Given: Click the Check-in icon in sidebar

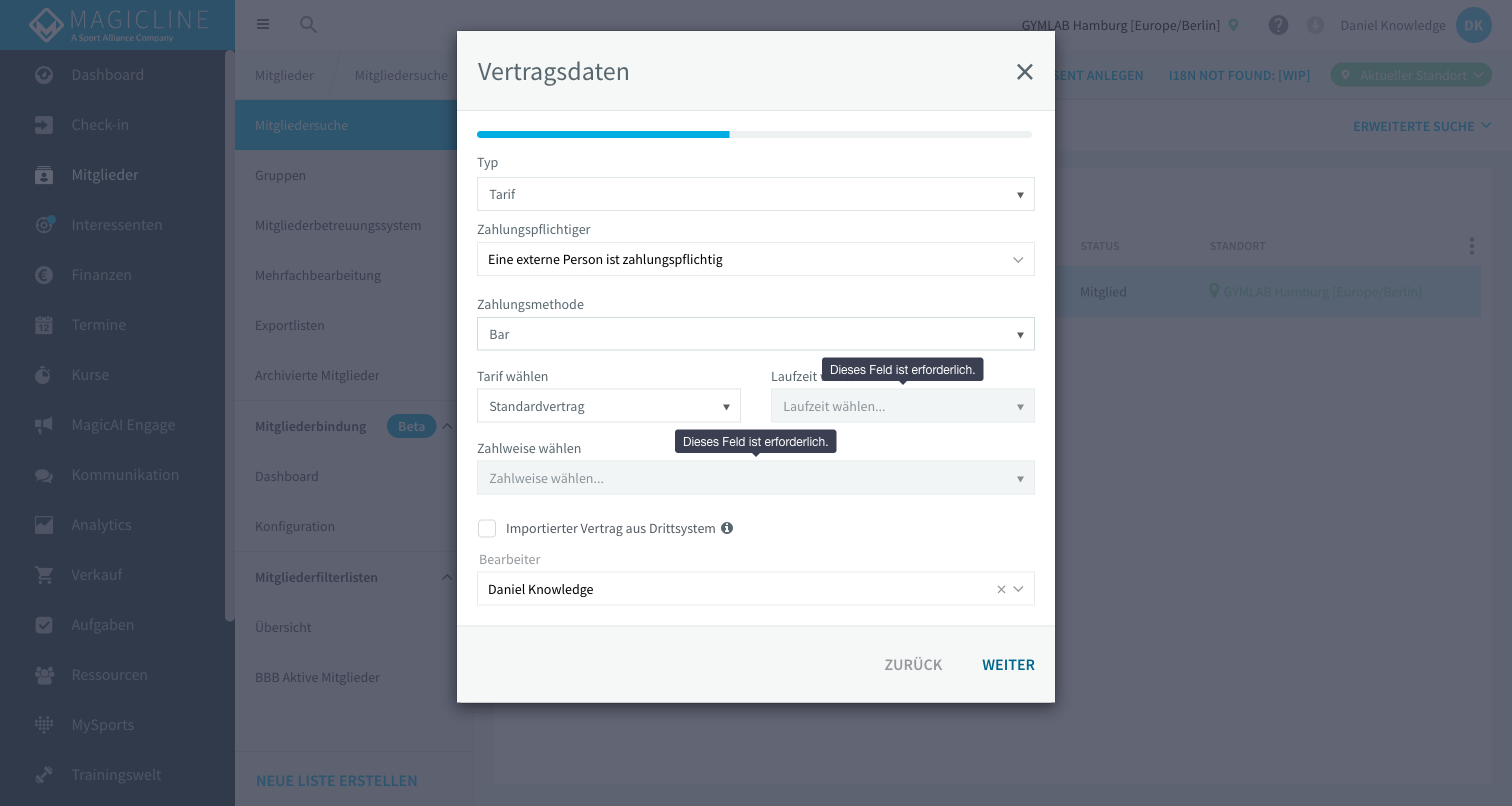Looking at the screenshot, I should pos(44,125).
